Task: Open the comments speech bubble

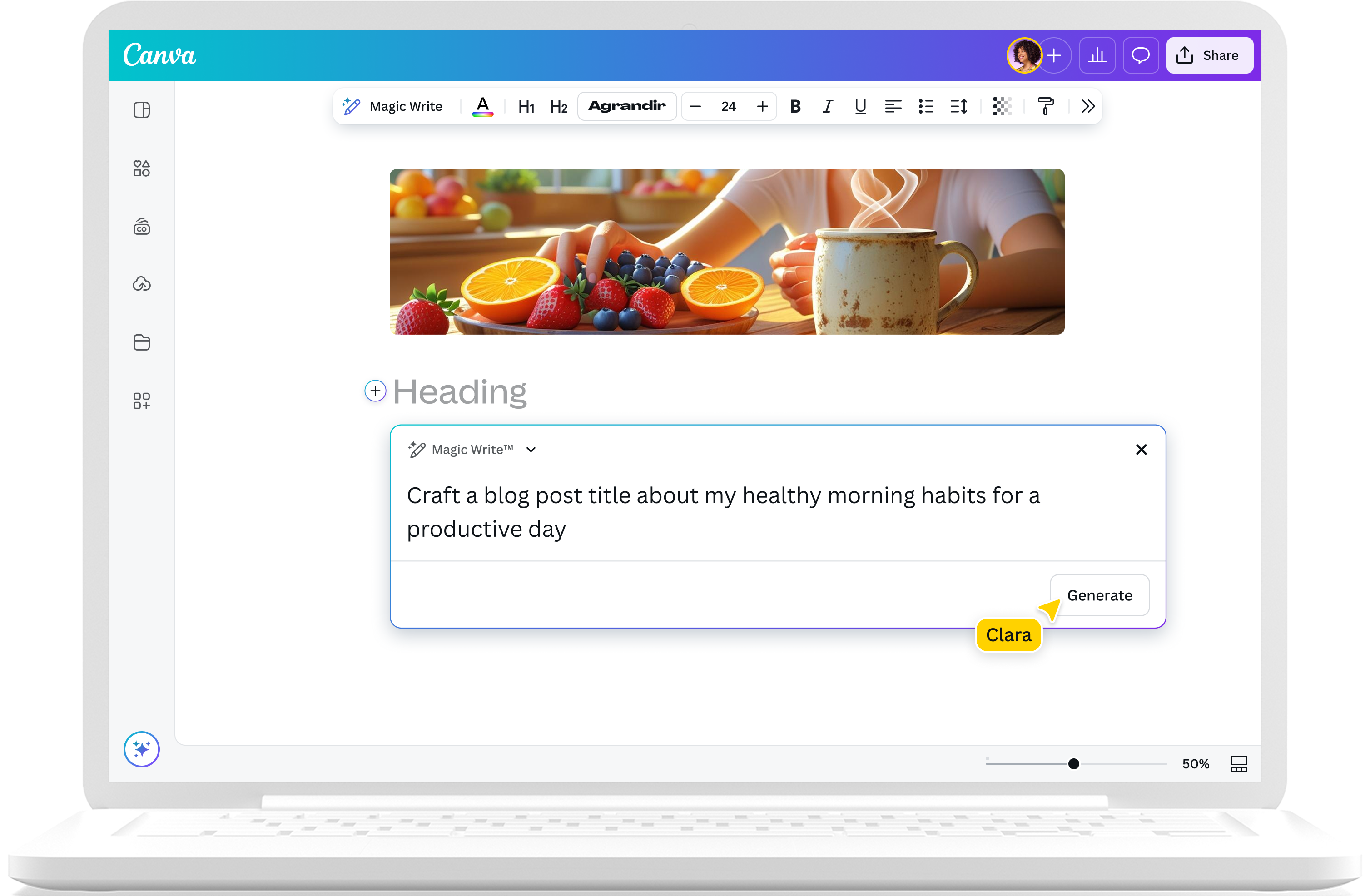Action: pyautogui.click(x=1140, y=55)
